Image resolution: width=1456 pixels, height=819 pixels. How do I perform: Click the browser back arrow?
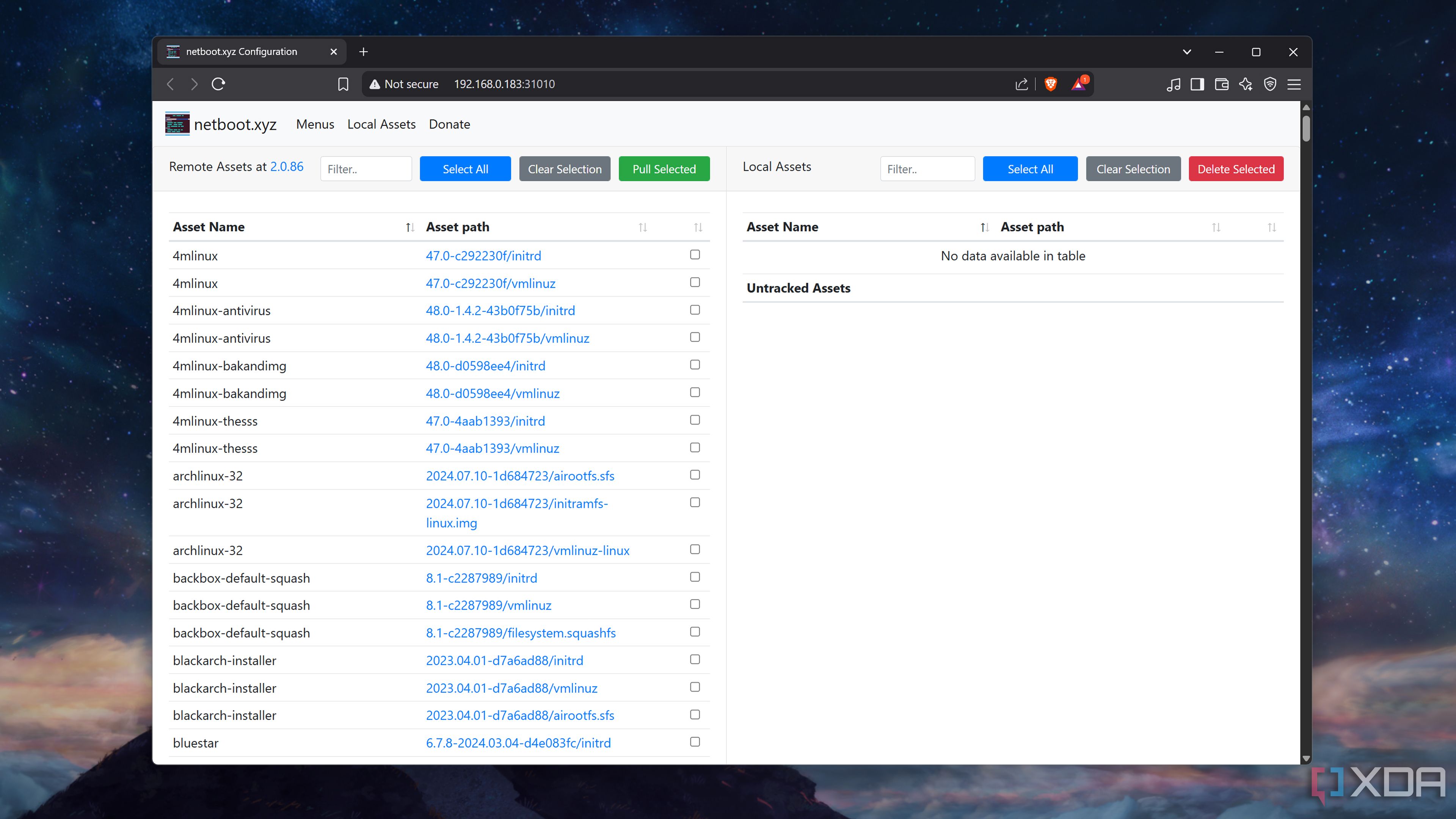[170, 84]
